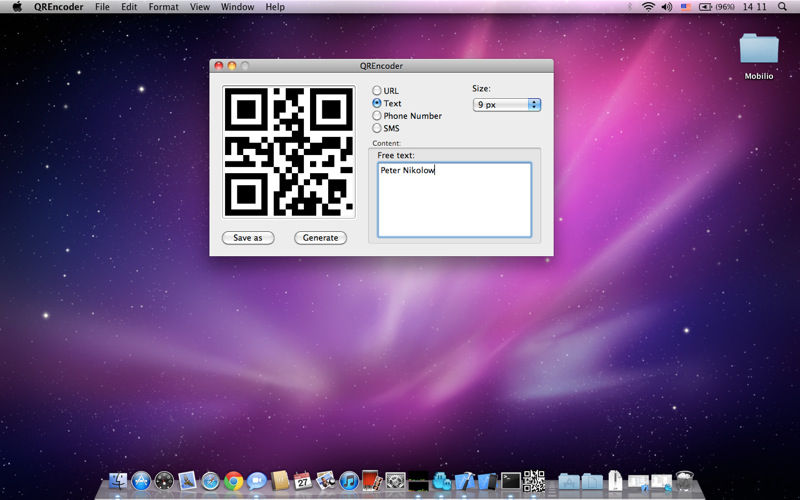Select the Text radio button
Image resolution: width=800 pixels, height=500 pixels.
(377, 103)
